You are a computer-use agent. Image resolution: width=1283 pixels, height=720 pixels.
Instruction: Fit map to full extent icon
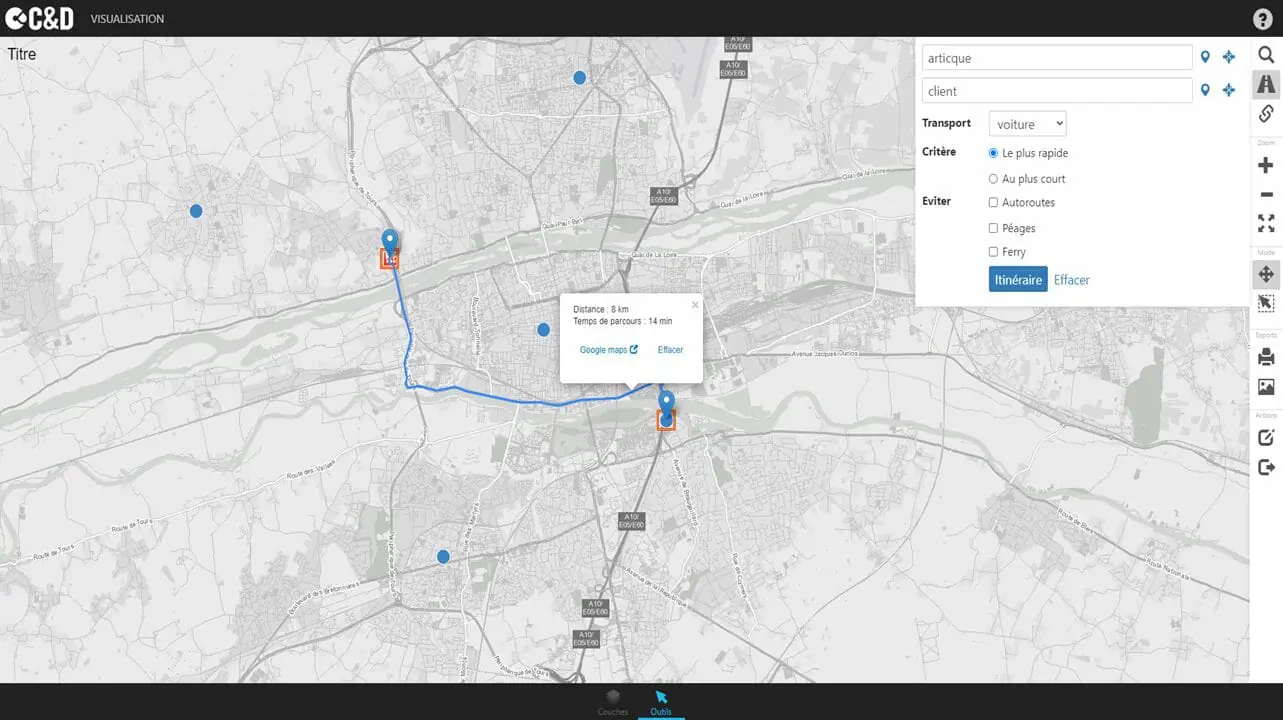[1266, 223]
